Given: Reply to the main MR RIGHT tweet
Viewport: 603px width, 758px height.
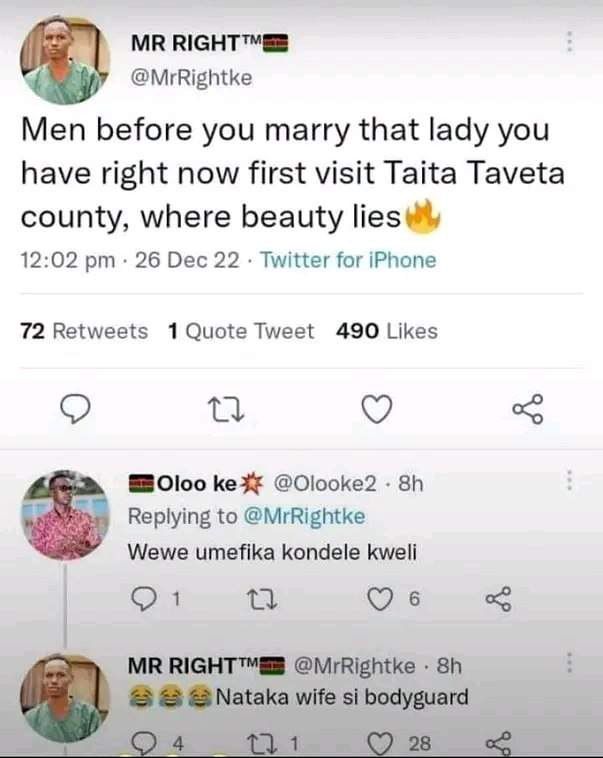Looking at the screenshot, I should (x=75, y=409).
